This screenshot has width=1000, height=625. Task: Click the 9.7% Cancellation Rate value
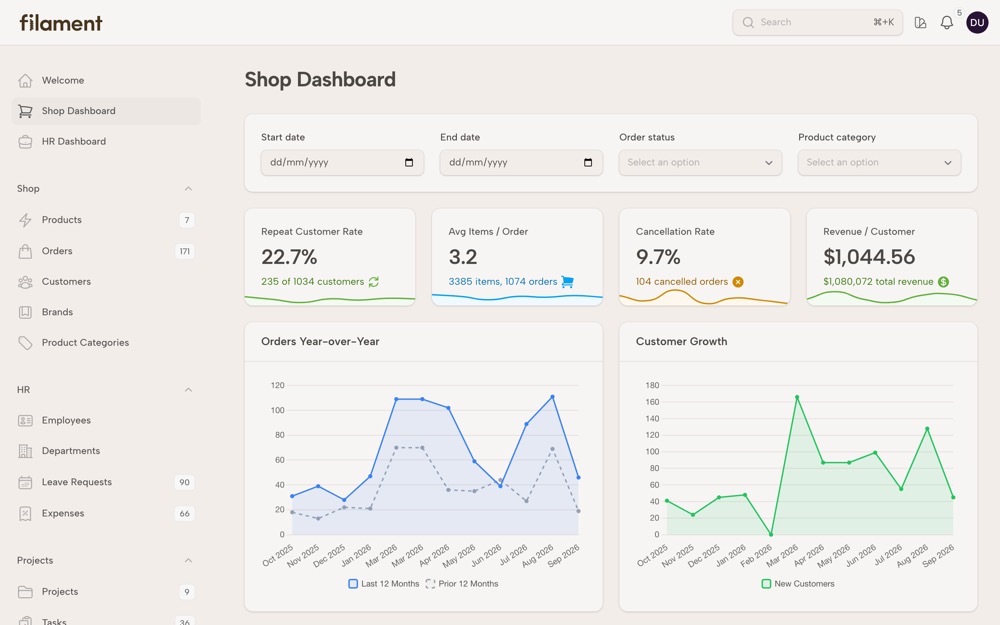(658, 257)
